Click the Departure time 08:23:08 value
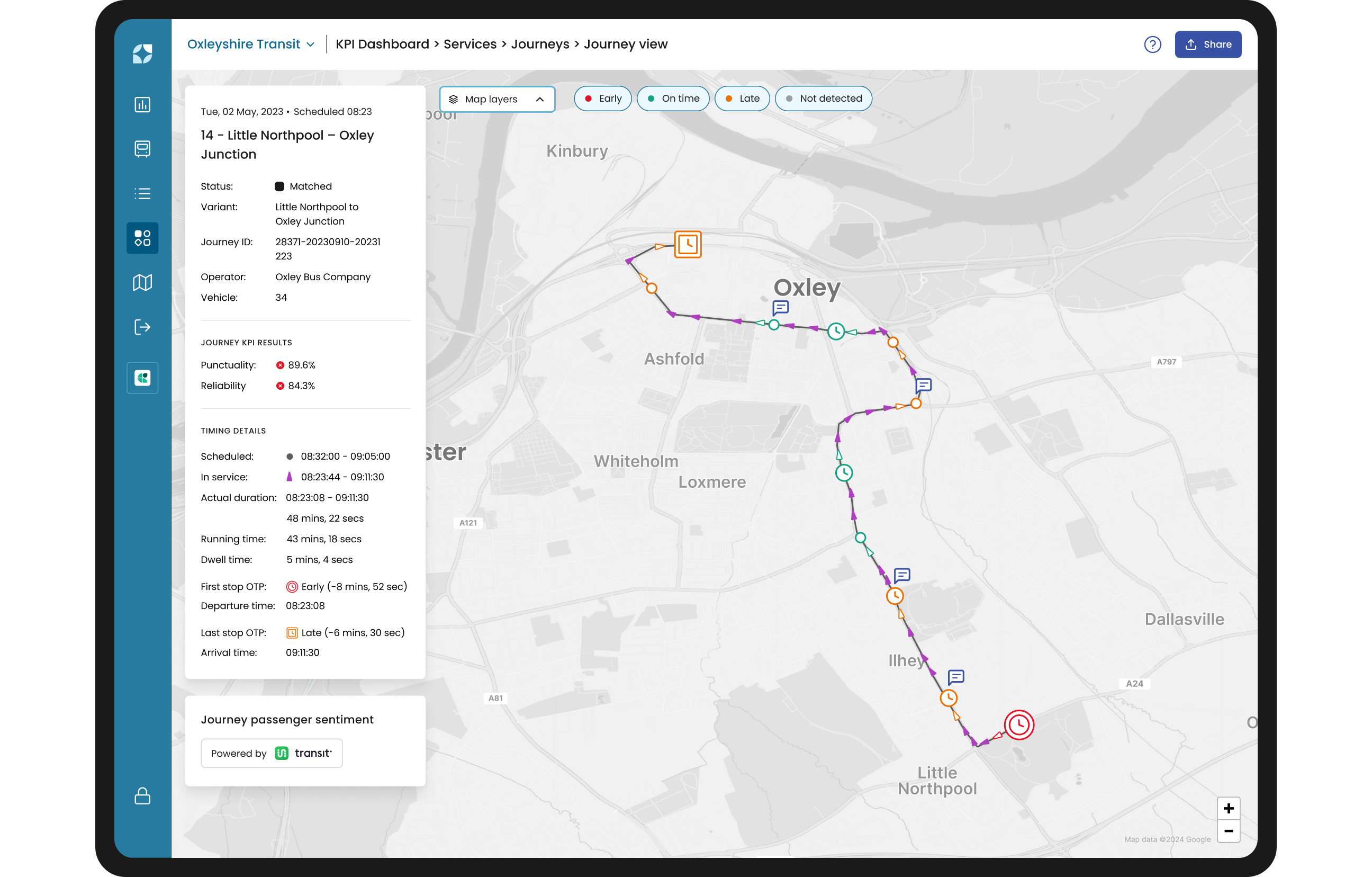This screenshot has width=1372, height=877. pyautogui.click(x=305, y=605)
